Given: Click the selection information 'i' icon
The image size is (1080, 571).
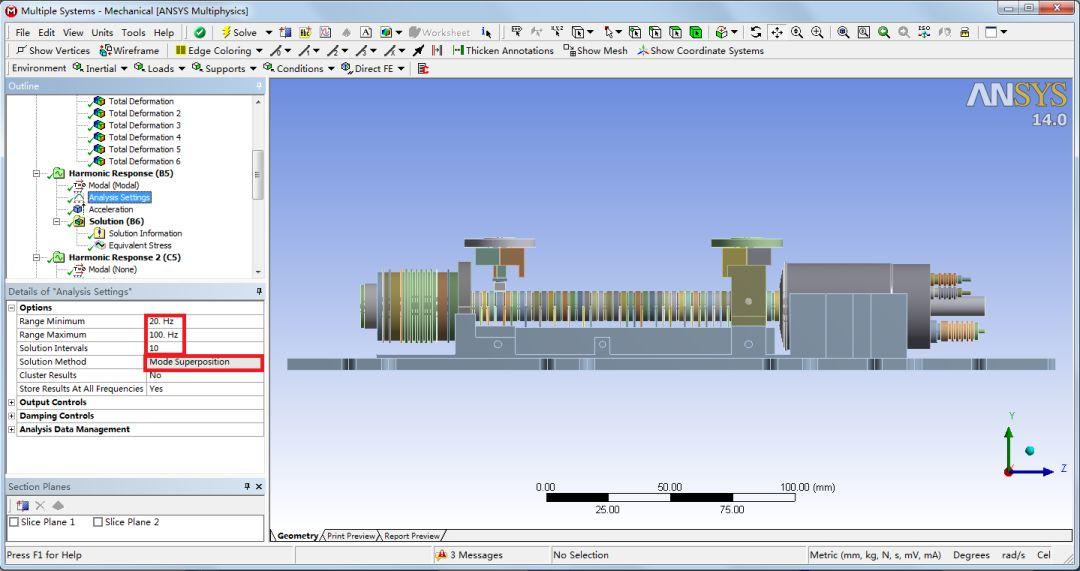Looking at the screenshot, I should pyautogui.click(x=487, y=32).
